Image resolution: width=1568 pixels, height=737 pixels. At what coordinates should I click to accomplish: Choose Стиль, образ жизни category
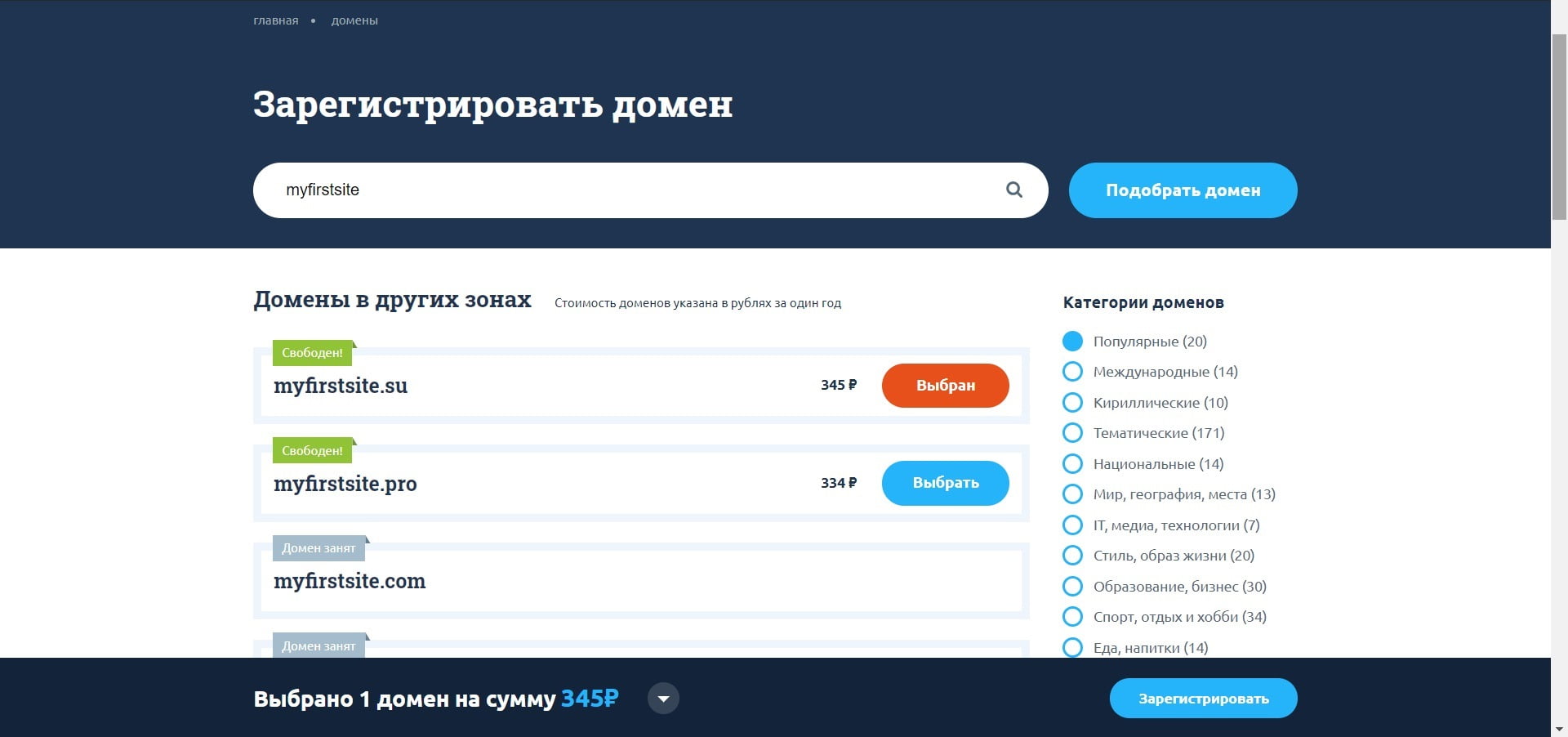[x=1072, y=556]
